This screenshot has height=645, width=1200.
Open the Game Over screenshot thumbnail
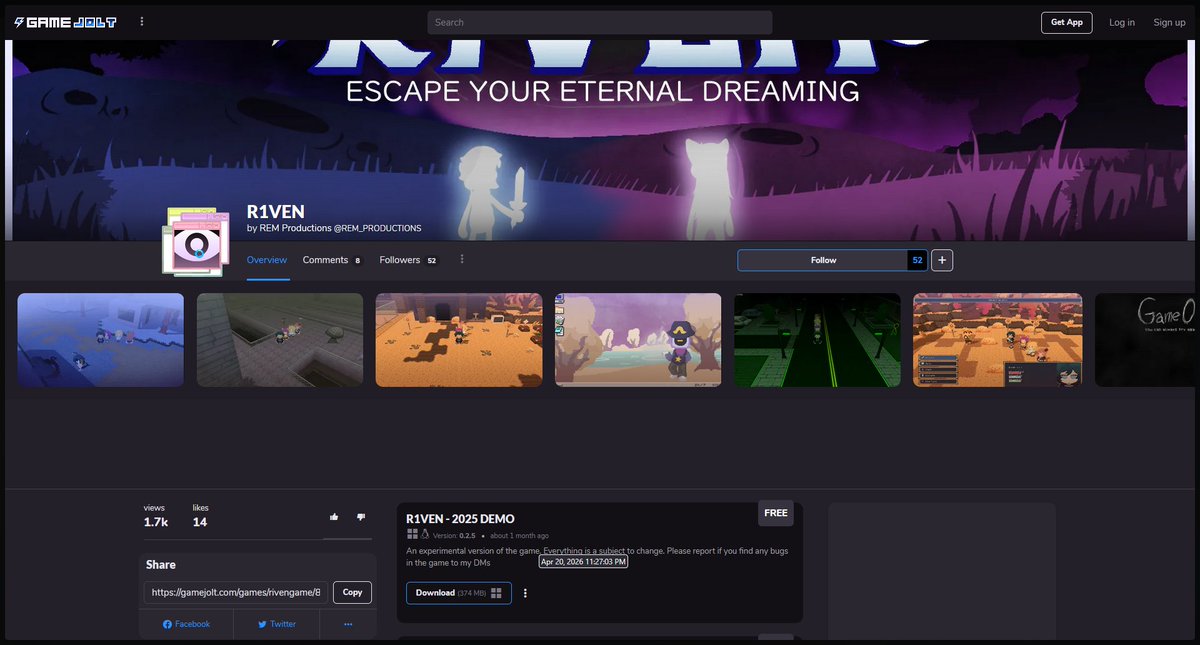tap(1145, 340)
